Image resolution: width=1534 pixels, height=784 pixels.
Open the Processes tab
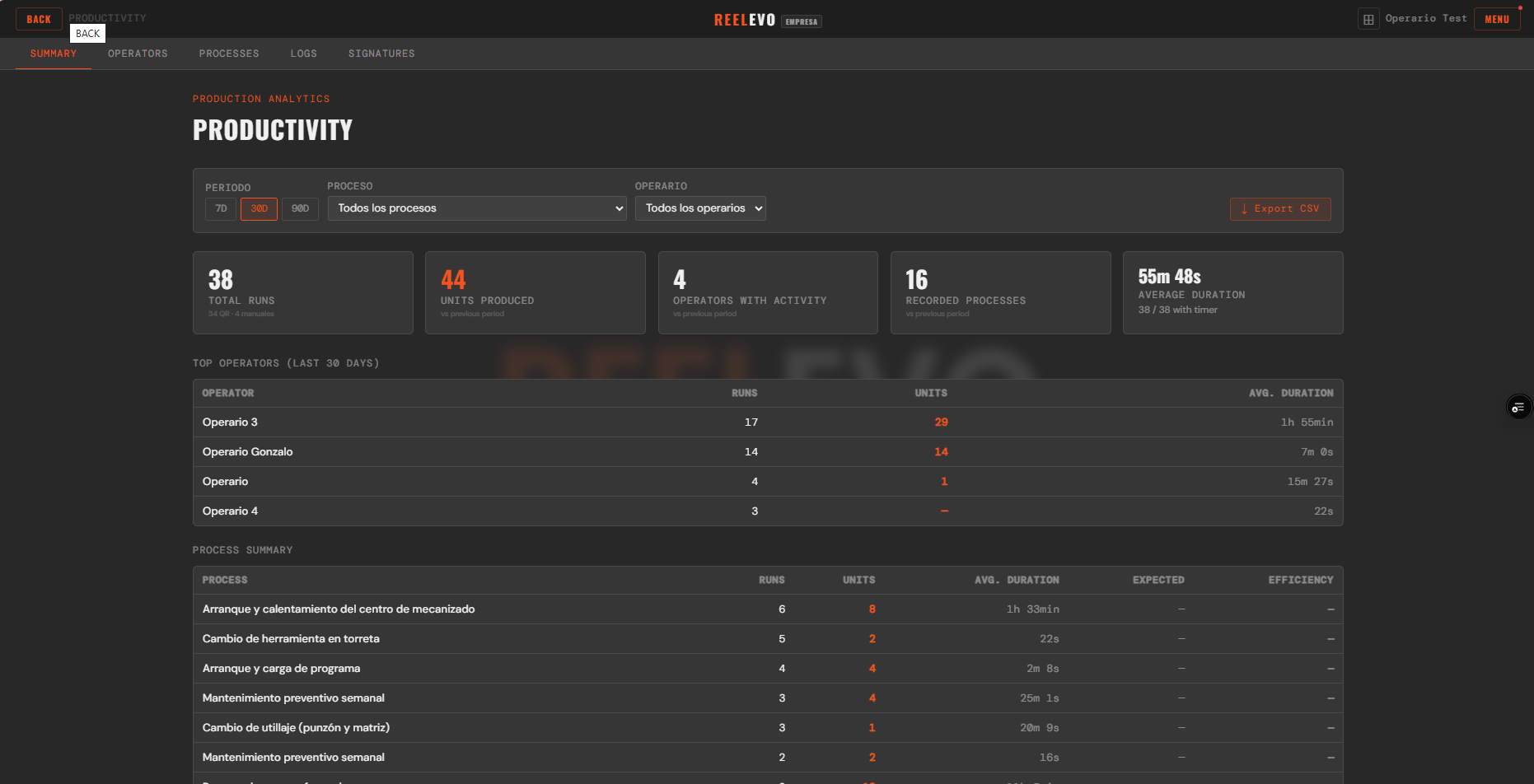229,54
